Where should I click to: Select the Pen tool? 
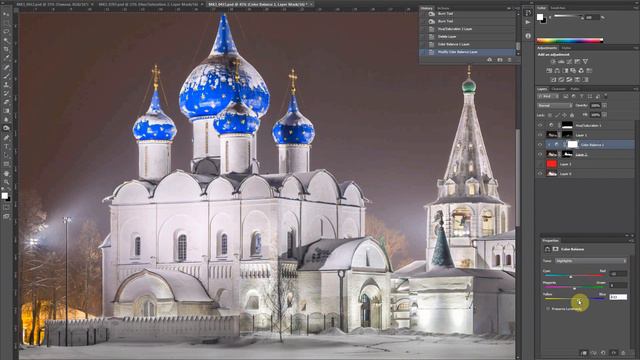click(x=6, y=138)
